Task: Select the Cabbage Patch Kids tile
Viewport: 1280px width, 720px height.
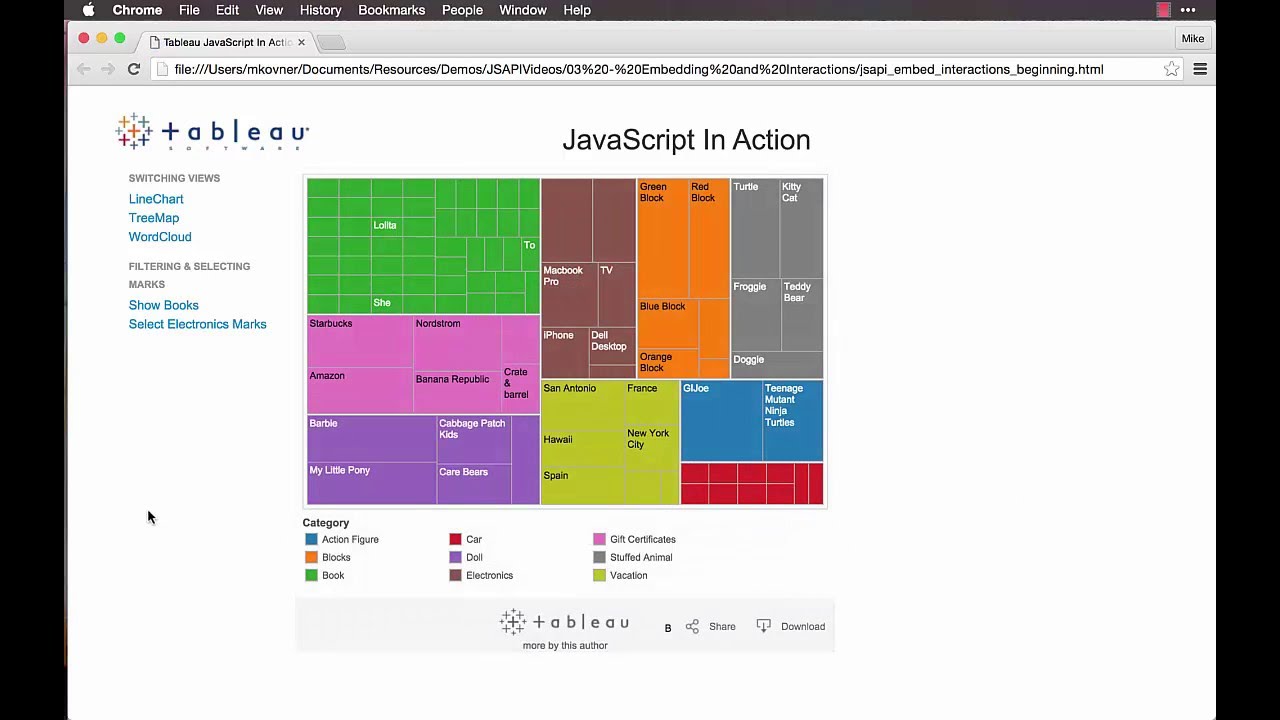Action: pyautogui.click(x=474, y=440)
